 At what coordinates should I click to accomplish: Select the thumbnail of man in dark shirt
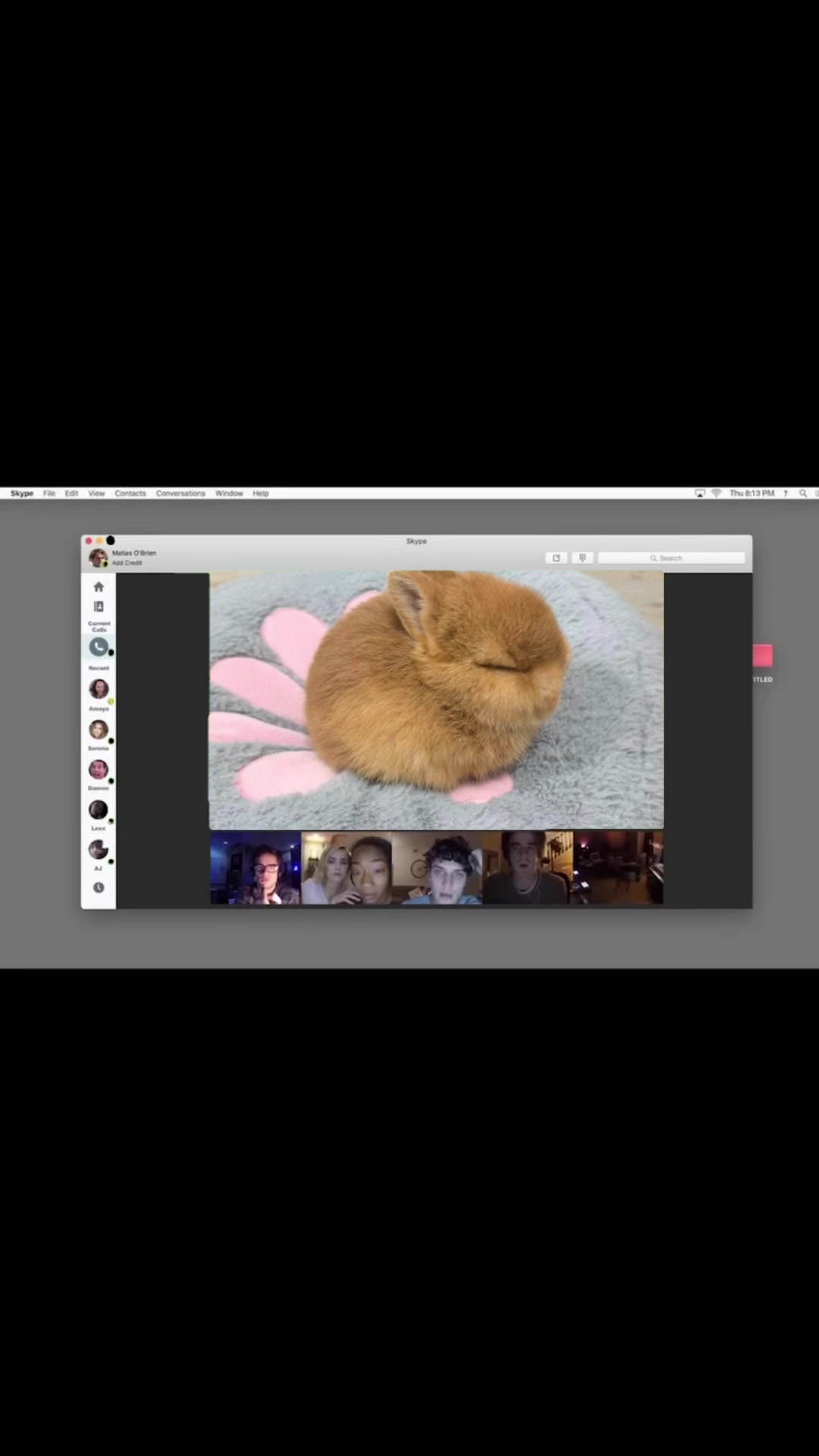click(x=528, y=868)
